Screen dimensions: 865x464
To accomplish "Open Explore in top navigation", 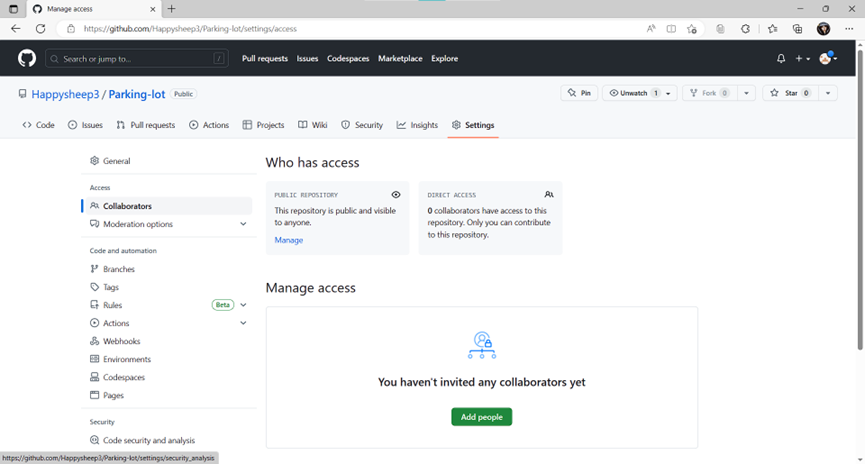I will click(445, 58).
